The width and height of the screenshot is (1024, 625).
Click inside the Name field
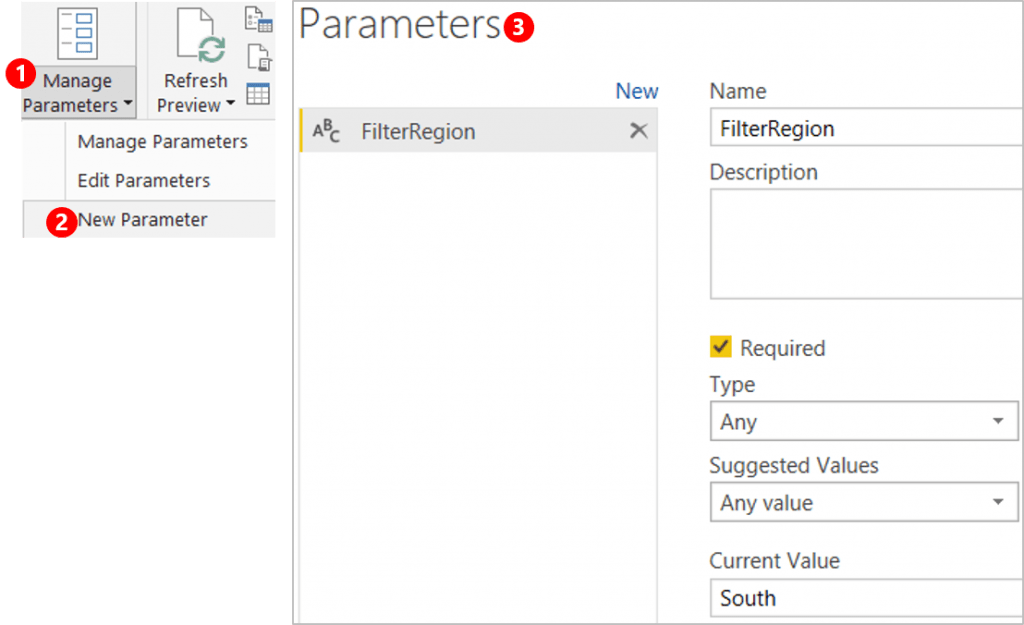(865, 128)
